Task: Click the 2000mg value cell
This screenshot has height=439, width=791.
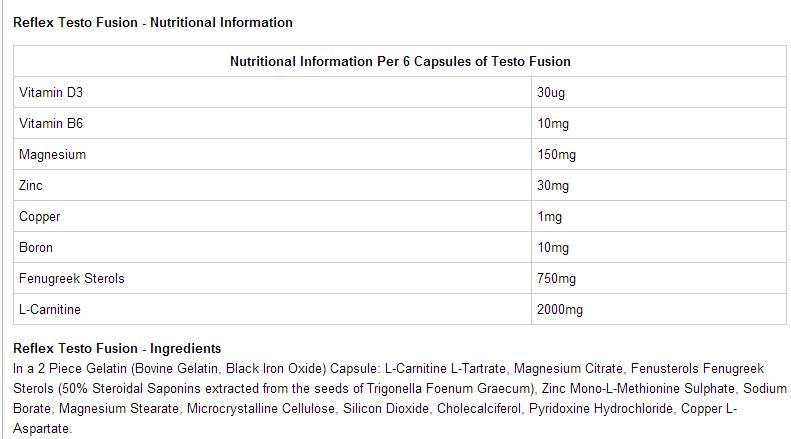Action: coord(560,310)
